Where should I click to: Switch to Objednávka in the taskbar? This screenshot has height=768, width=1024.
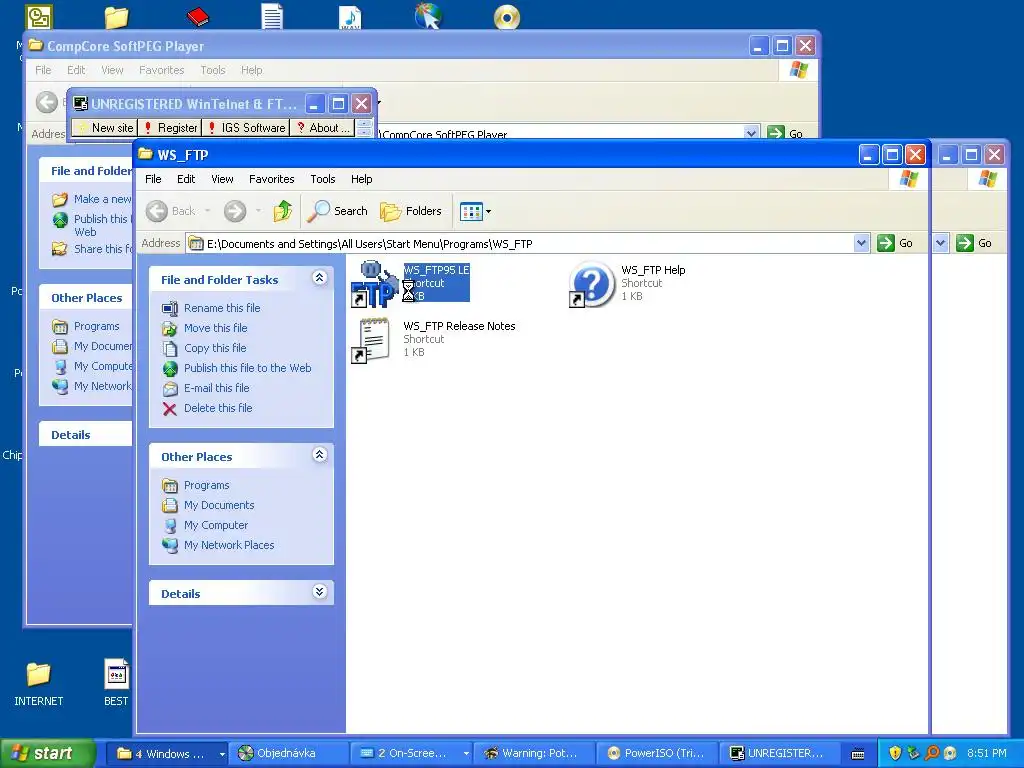coord(289,754)
